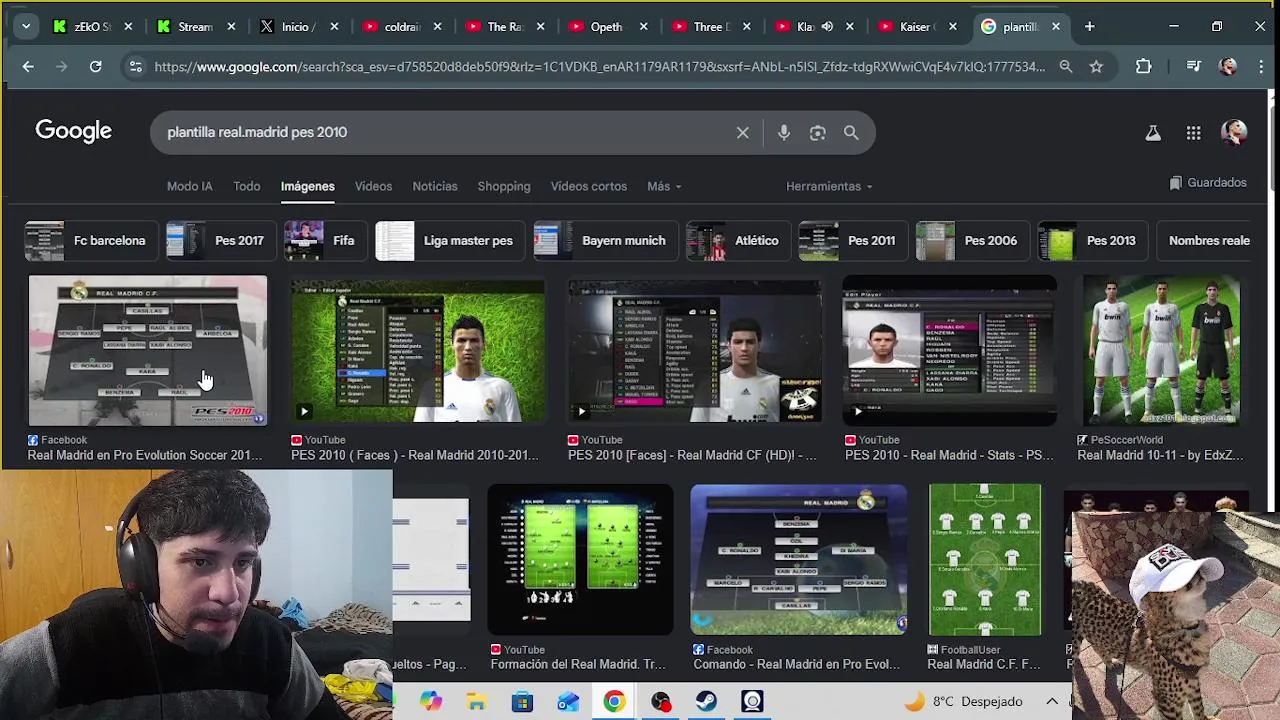
Task: Open the media controls toolbar icon
Action: (1193, 66)
